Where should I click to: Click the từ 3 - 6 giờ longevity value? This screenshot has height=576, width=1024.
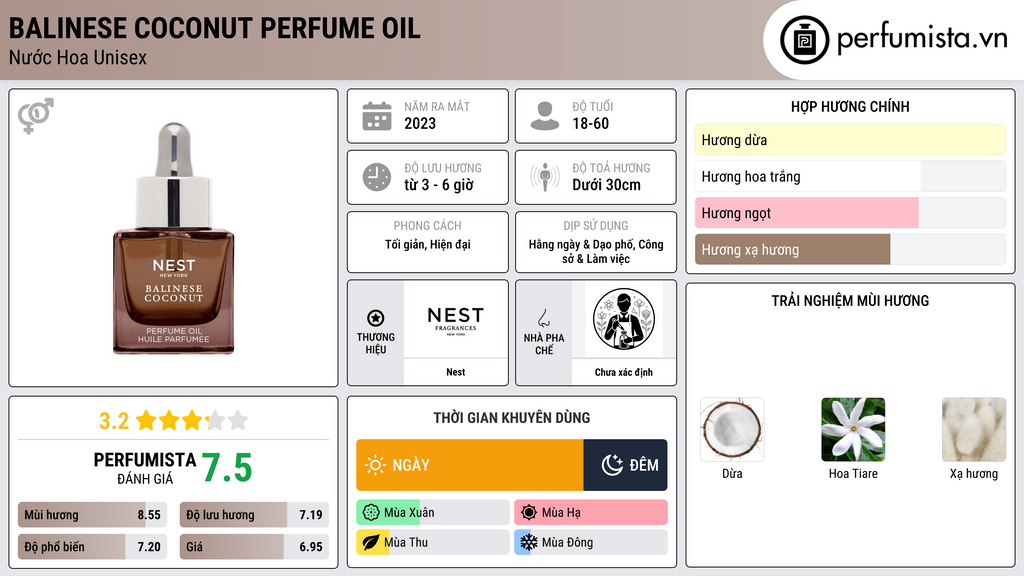pyautogui.click(x=438, y=185)
